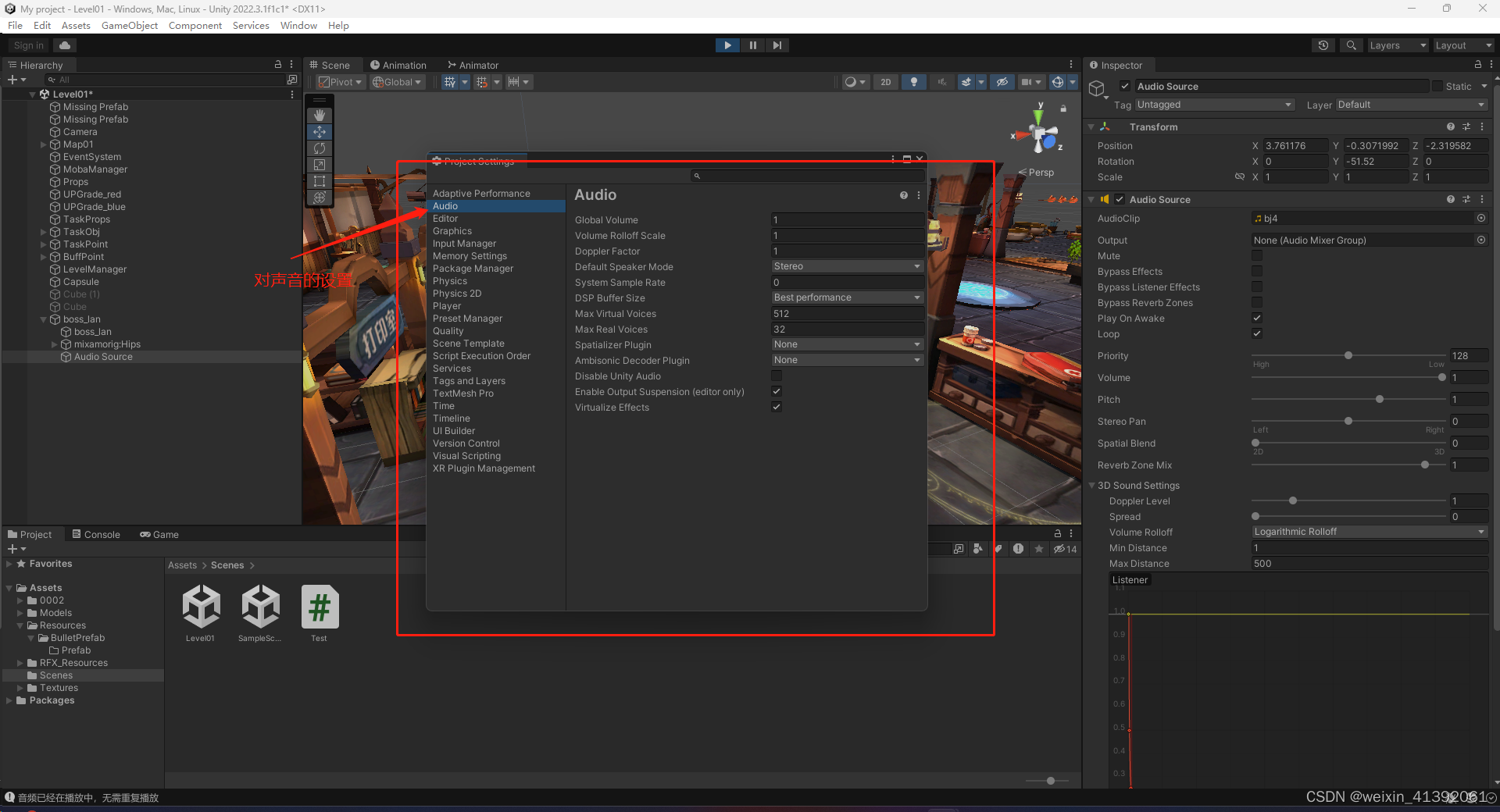Click the Pause button in the toolbar
The height and width of the screenshot is (812, 1500).
click(752, 45)
